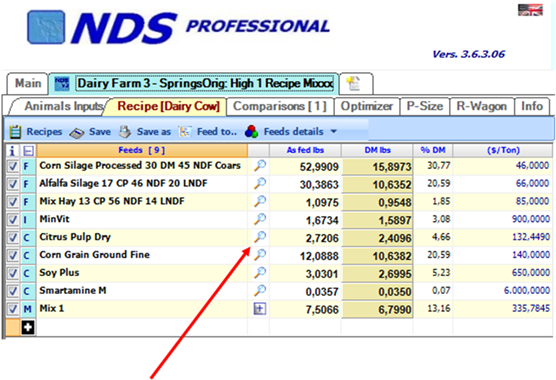Select the Smartamine M feed name
The height and width of the screenshot is (380, 556).
pos(73,290)
